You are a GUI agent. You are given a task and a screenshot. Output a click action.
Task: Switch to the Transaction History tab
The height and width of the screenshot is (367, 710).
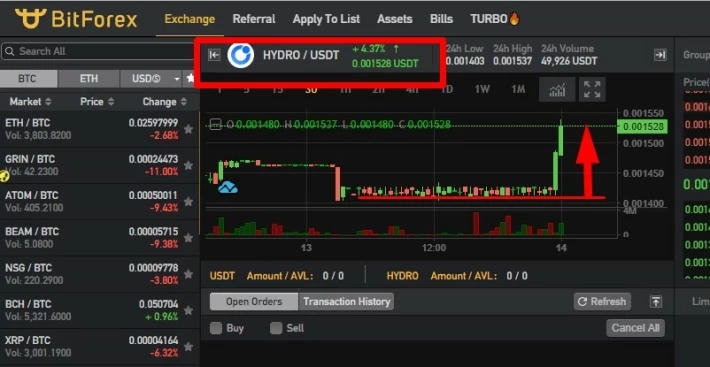346,301
